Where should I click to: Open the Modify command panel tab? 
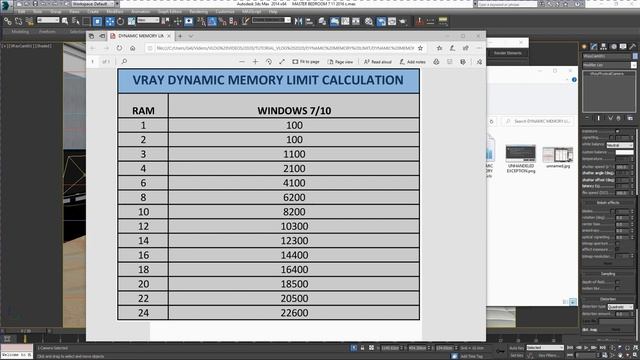point(594,47)
